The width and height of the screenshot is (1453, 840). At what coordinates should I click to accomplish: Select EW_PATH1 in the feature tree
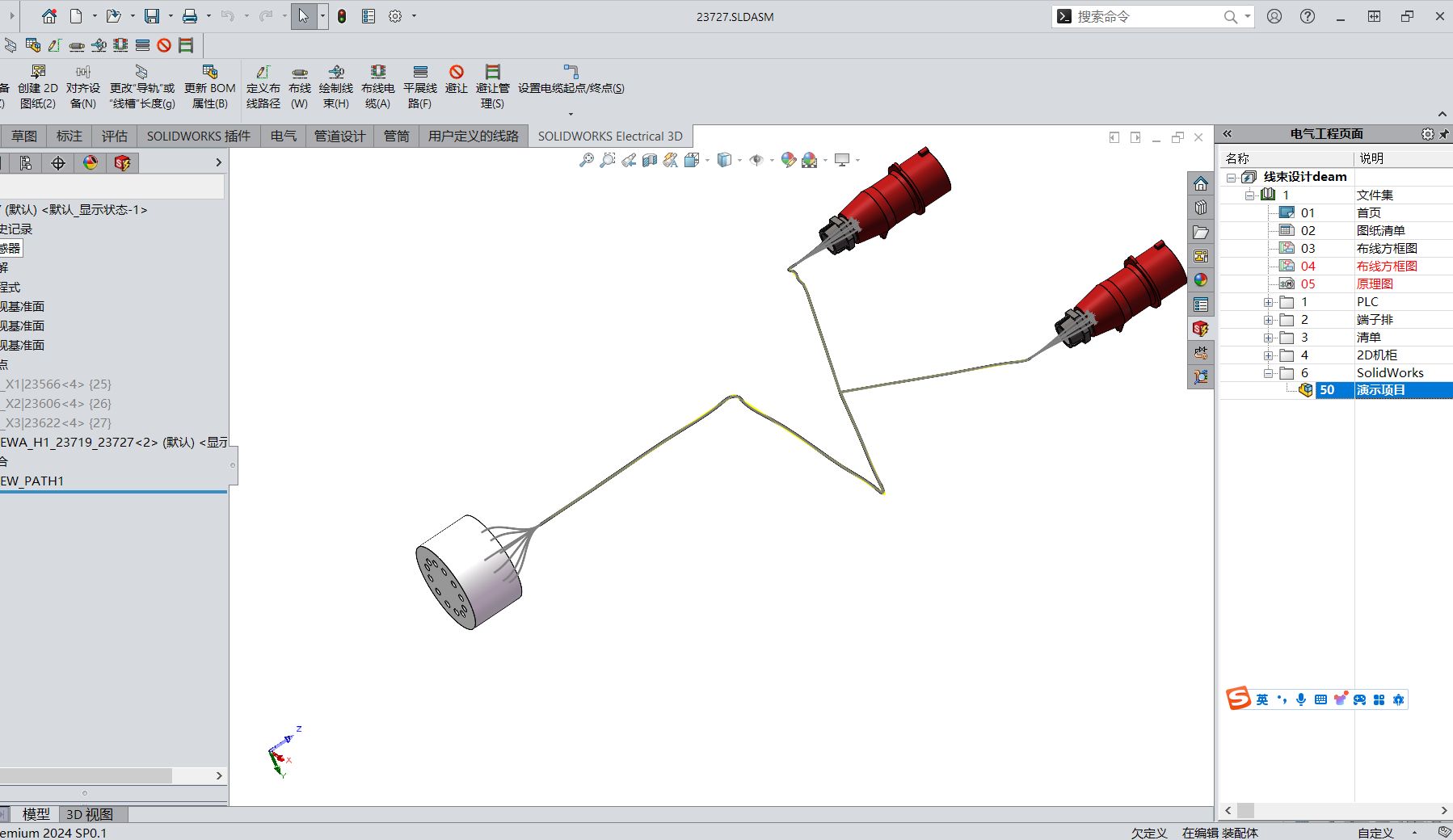(x=32, y=481)
